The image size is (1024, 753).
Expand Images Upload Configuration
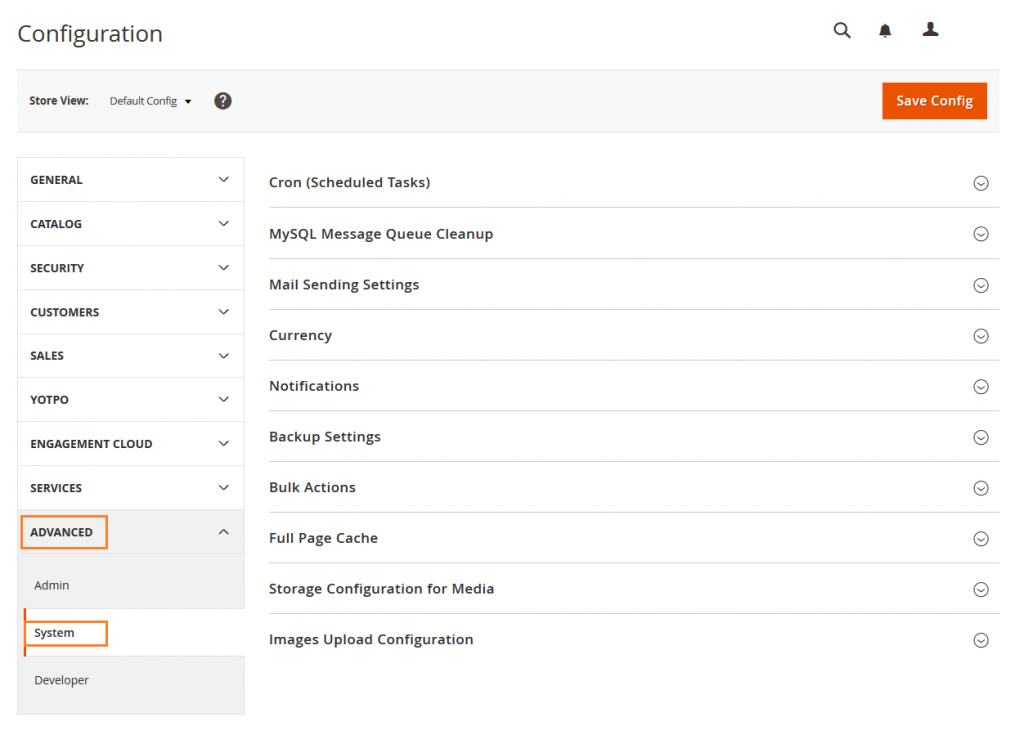point(981,640)
